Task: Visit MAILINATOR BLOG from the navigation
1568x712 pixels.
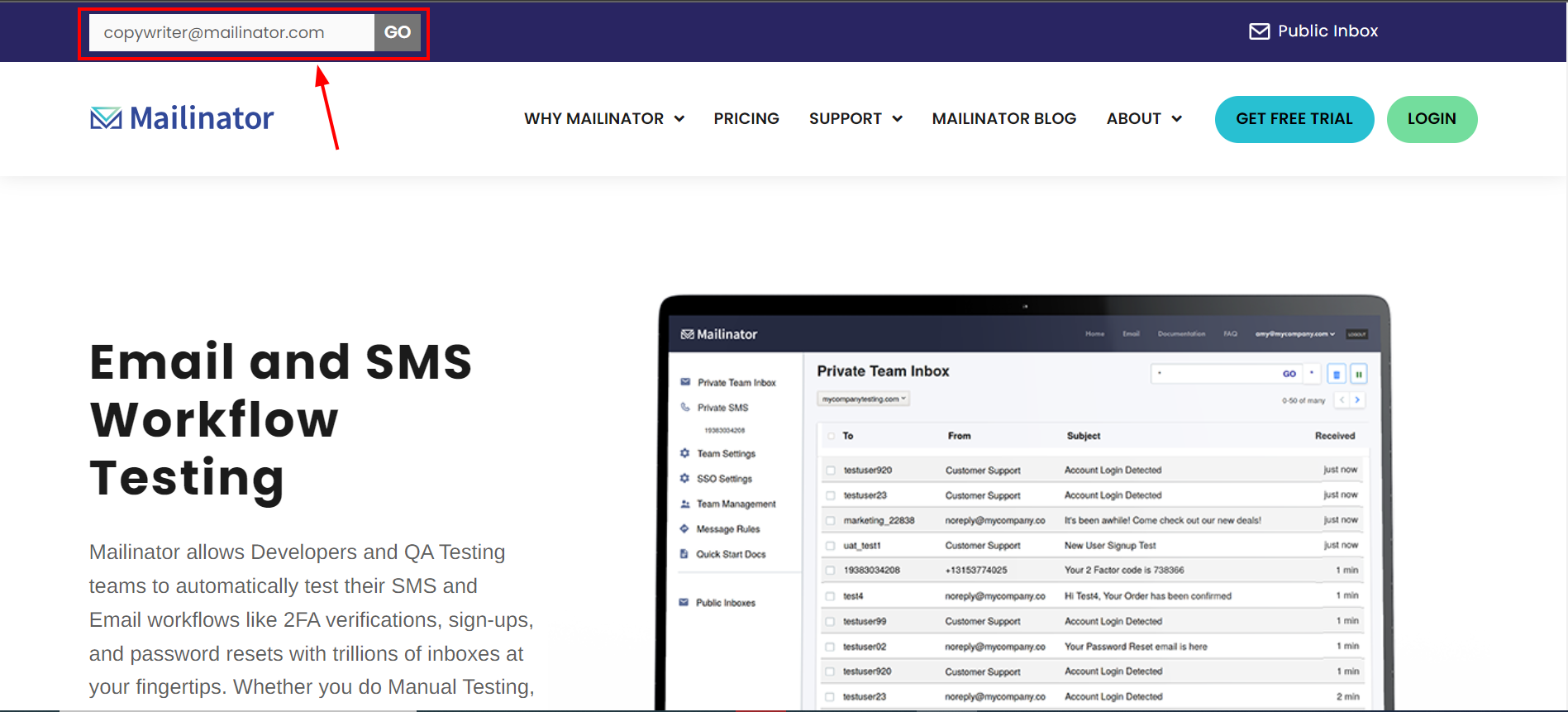Action: [1004, 119]
